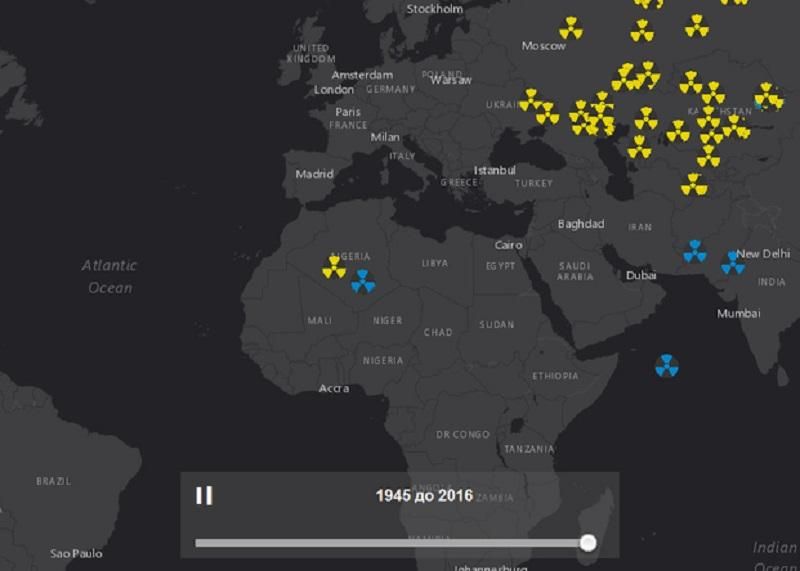Select the yellow radiation marker in Algeria
Viewport: 800px width, 571px height.
pyautogui.click(x=334, y=268)
